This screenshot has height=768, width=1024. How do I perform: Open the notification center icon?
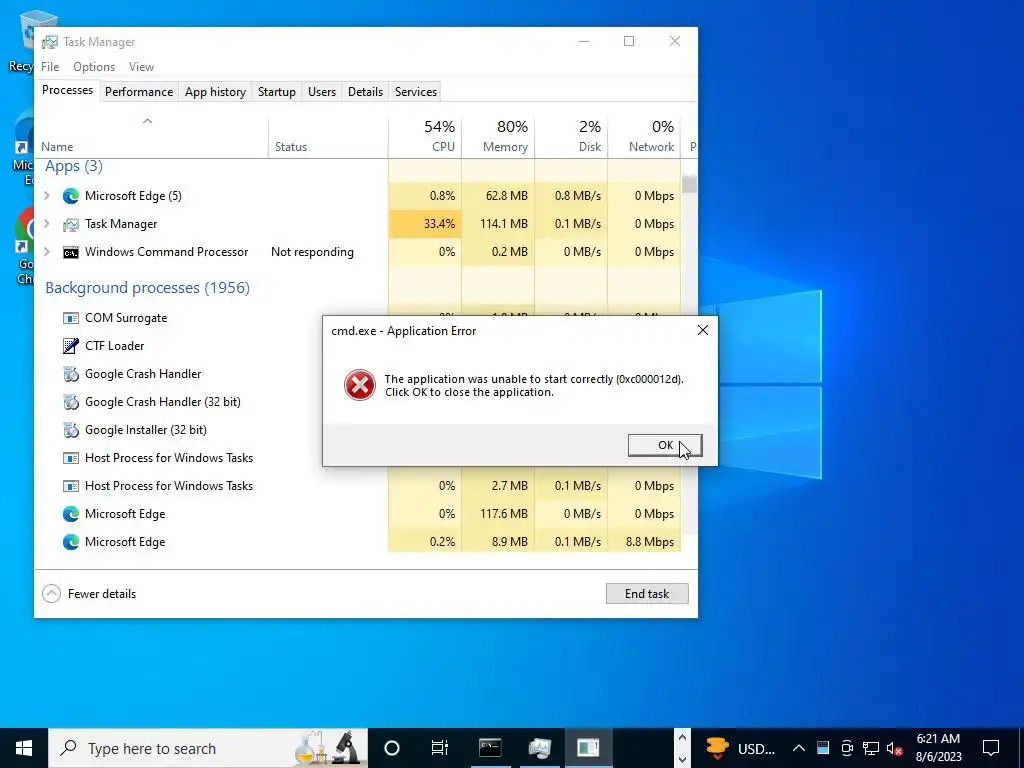pyautogui.click(x=991, y=748)
